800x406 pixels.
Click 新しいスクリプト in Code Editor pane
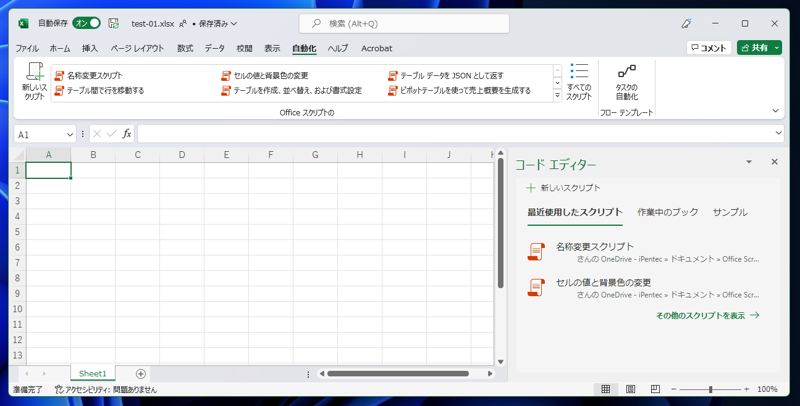click(x=564, y=188)
